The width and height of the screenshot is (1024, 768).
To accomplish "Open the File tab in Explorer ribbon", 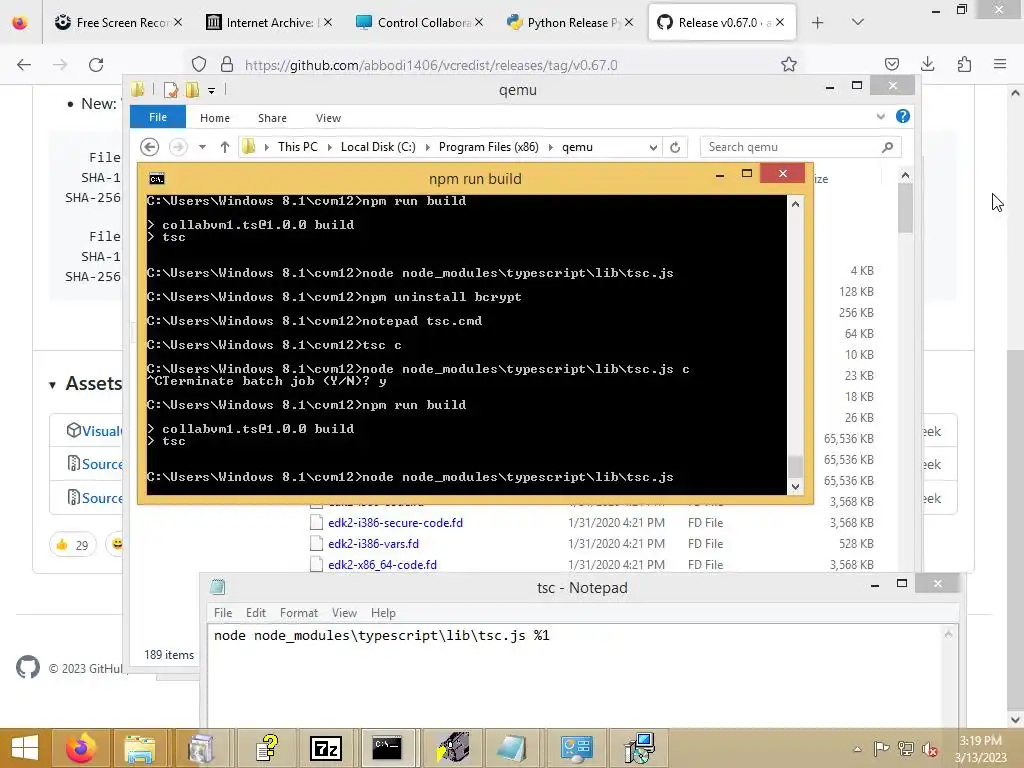I will click(x=157, y=118).
